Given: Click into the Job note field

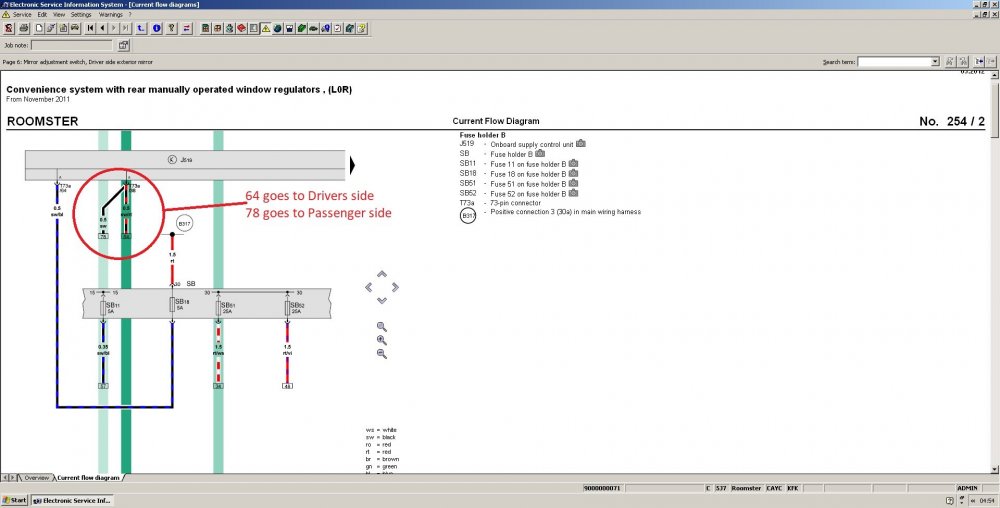Looking at the screenshot, I should point(71,45).
